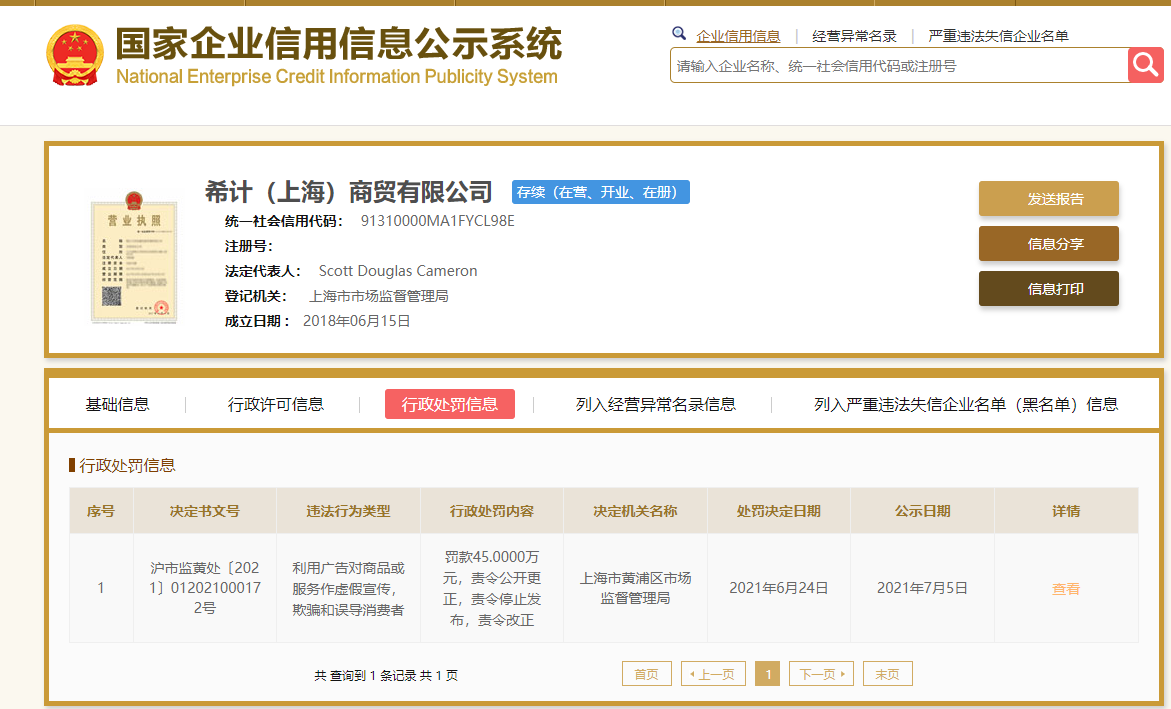Focus the enterprise name search field
Viewport: 1171px width, 709px height.
(x=899, y=66)
